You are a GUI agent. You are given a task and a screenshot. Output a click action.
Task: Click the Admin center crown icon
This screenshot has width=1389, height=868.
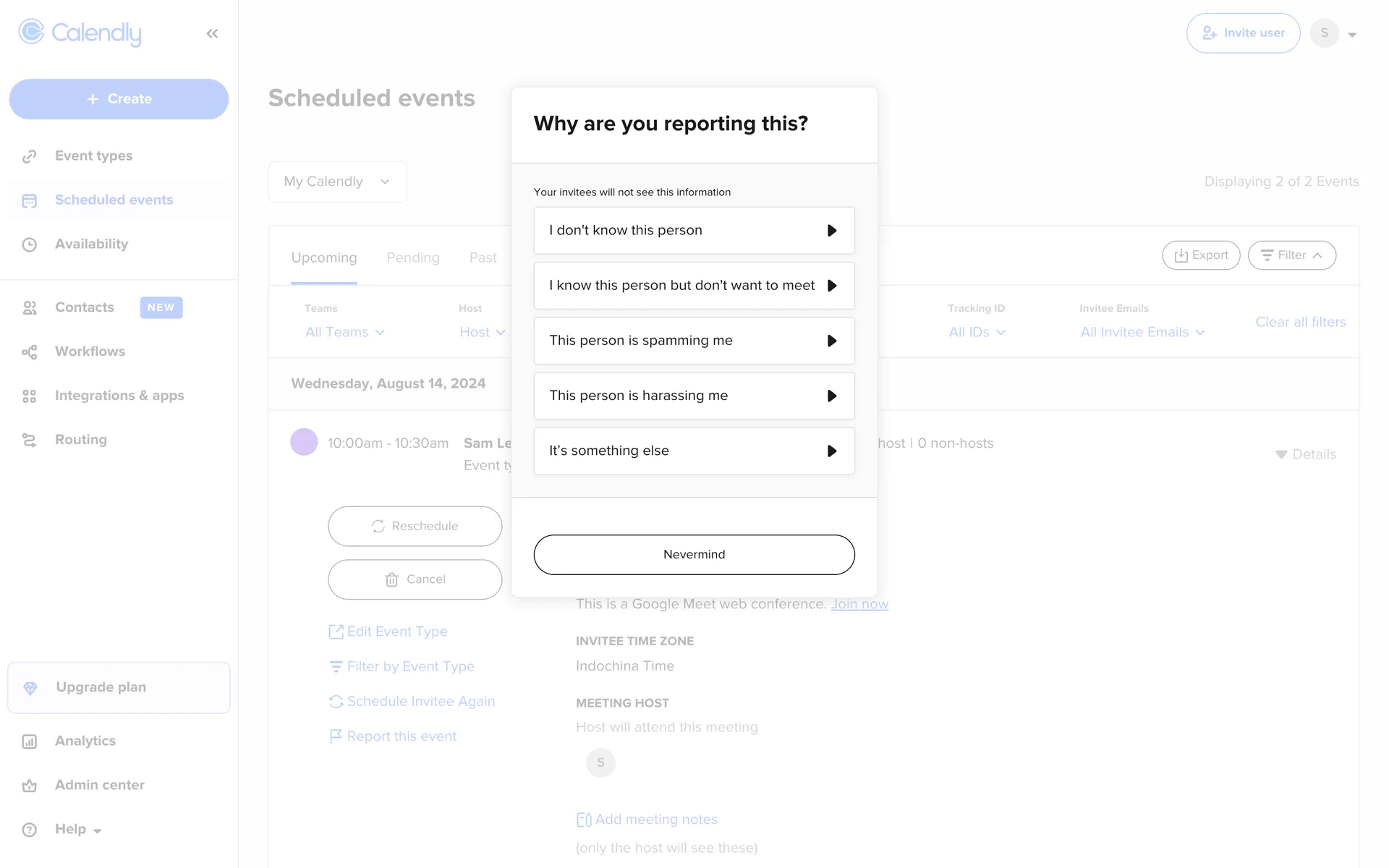[x=30, y=786]
